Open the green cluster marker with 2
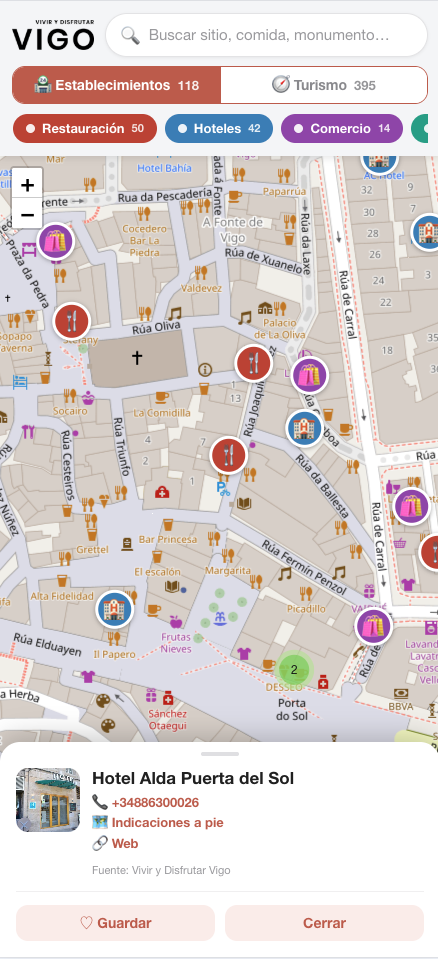Image resolution: width=438 pixels, height=959 pixels. click(x=294, y=669)
